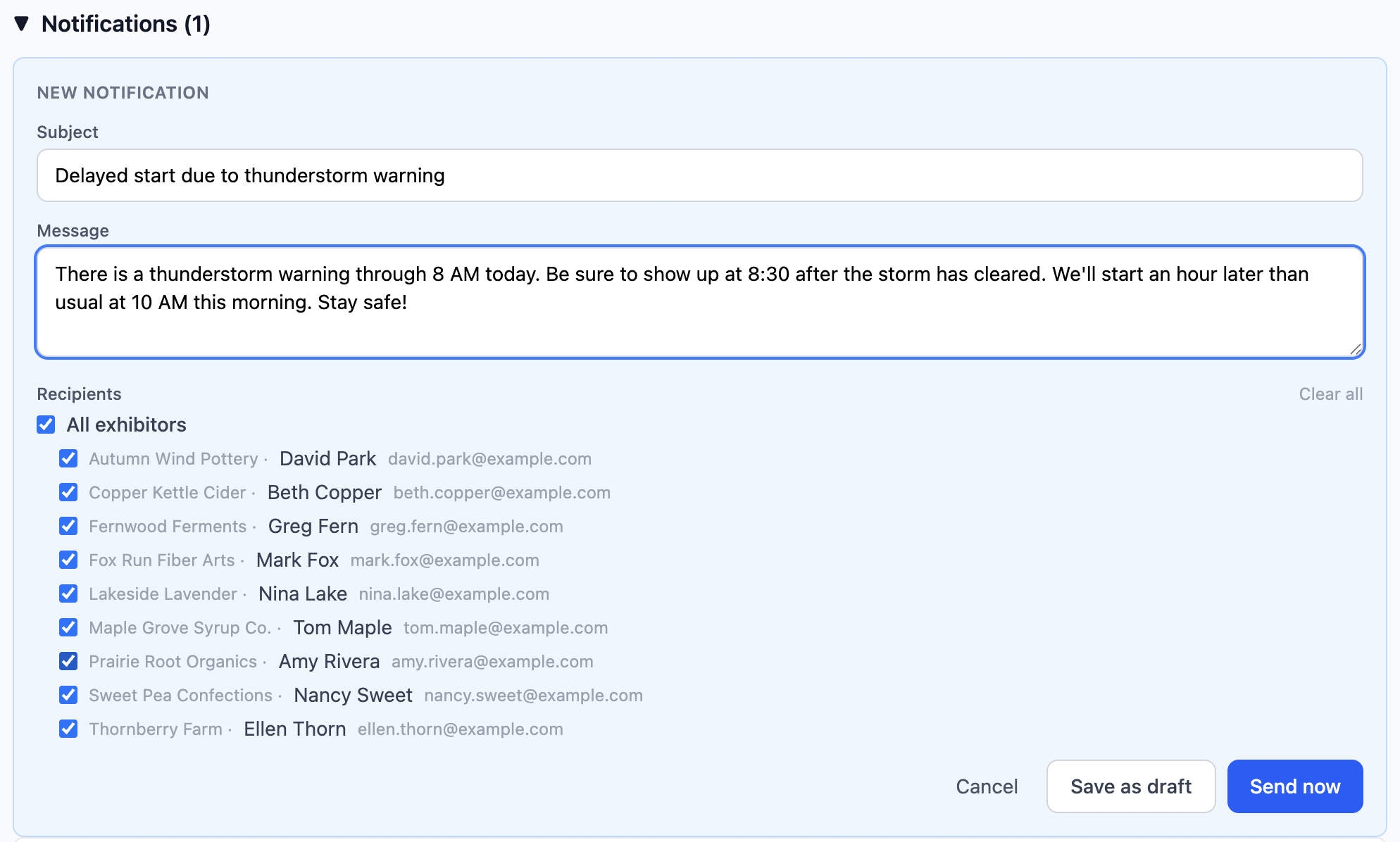
Task: Uncheck Sweet Pea Confections recipient
Action: (68, 695)
